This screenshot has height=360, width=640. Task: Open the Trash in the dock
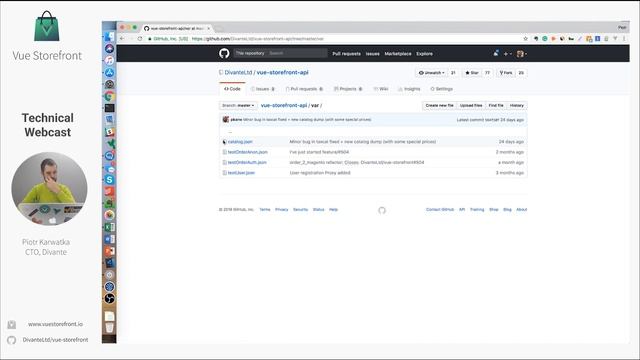109,328
